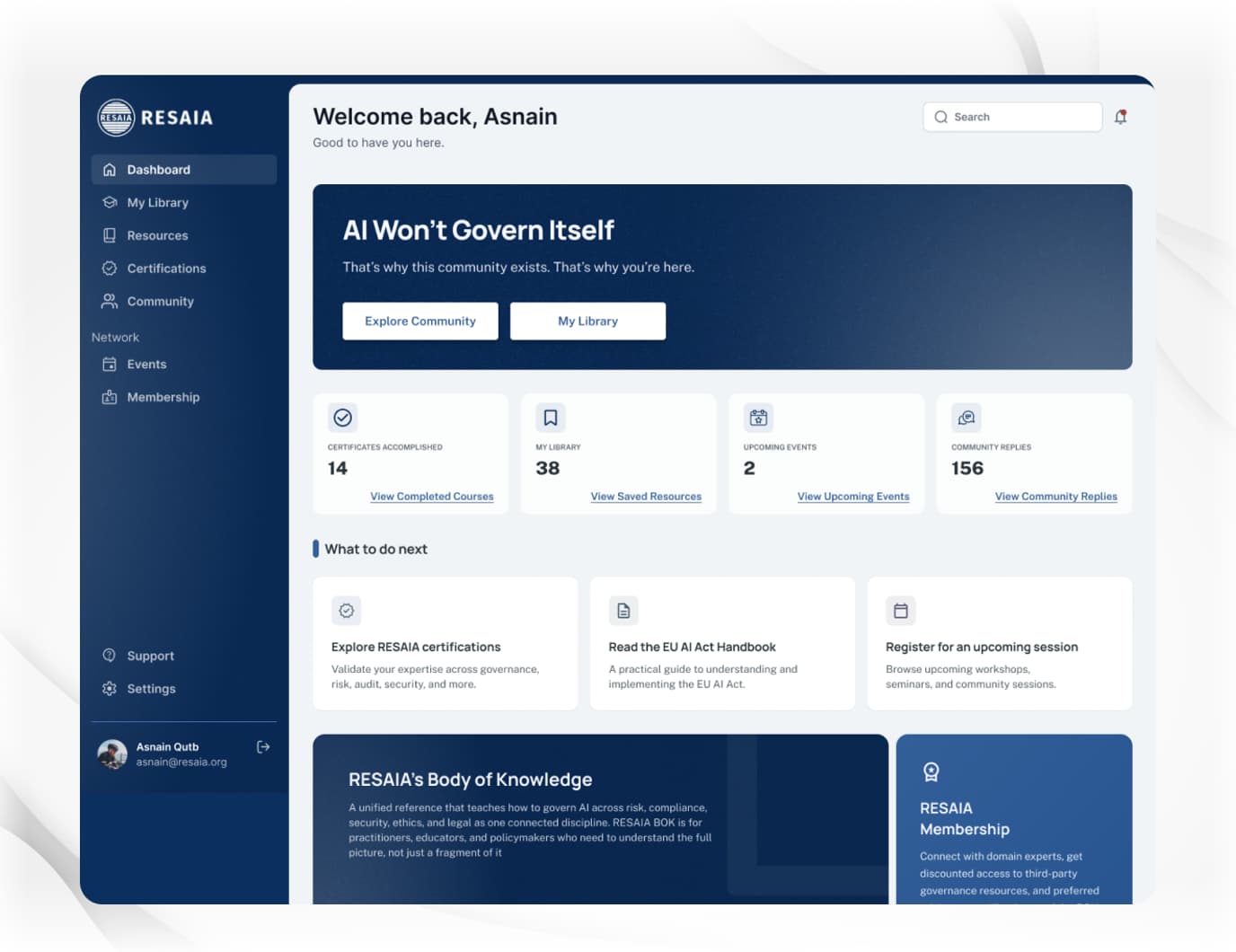Select Membership under Network
This screenshot has height=952, width=1236.
coord(184,397)
